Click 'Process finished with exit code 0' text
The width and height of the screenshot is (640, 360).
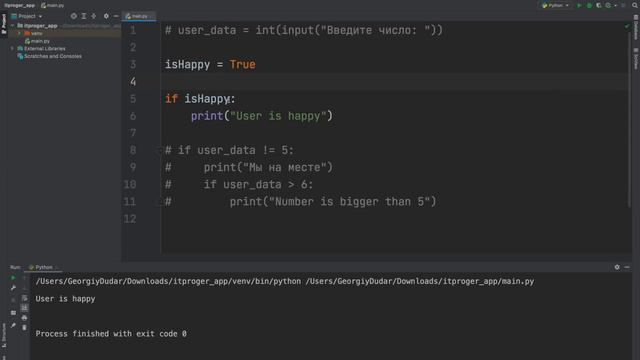tap(111, 334)
